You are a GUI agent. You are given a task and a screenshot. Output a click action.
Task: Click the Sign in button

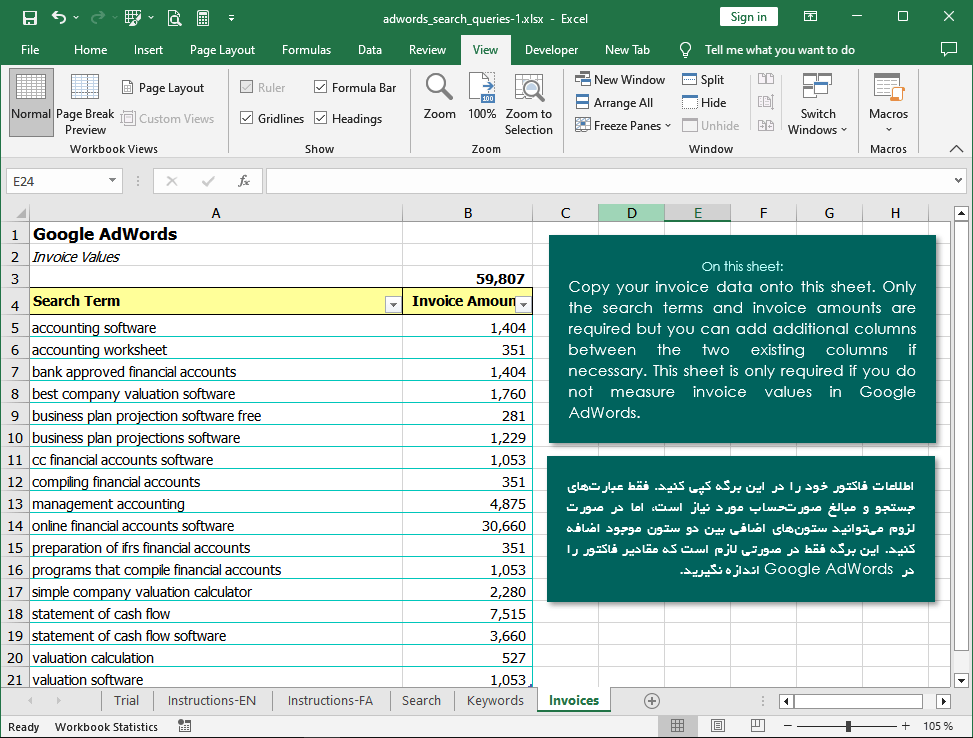click(x=748, y=17)
